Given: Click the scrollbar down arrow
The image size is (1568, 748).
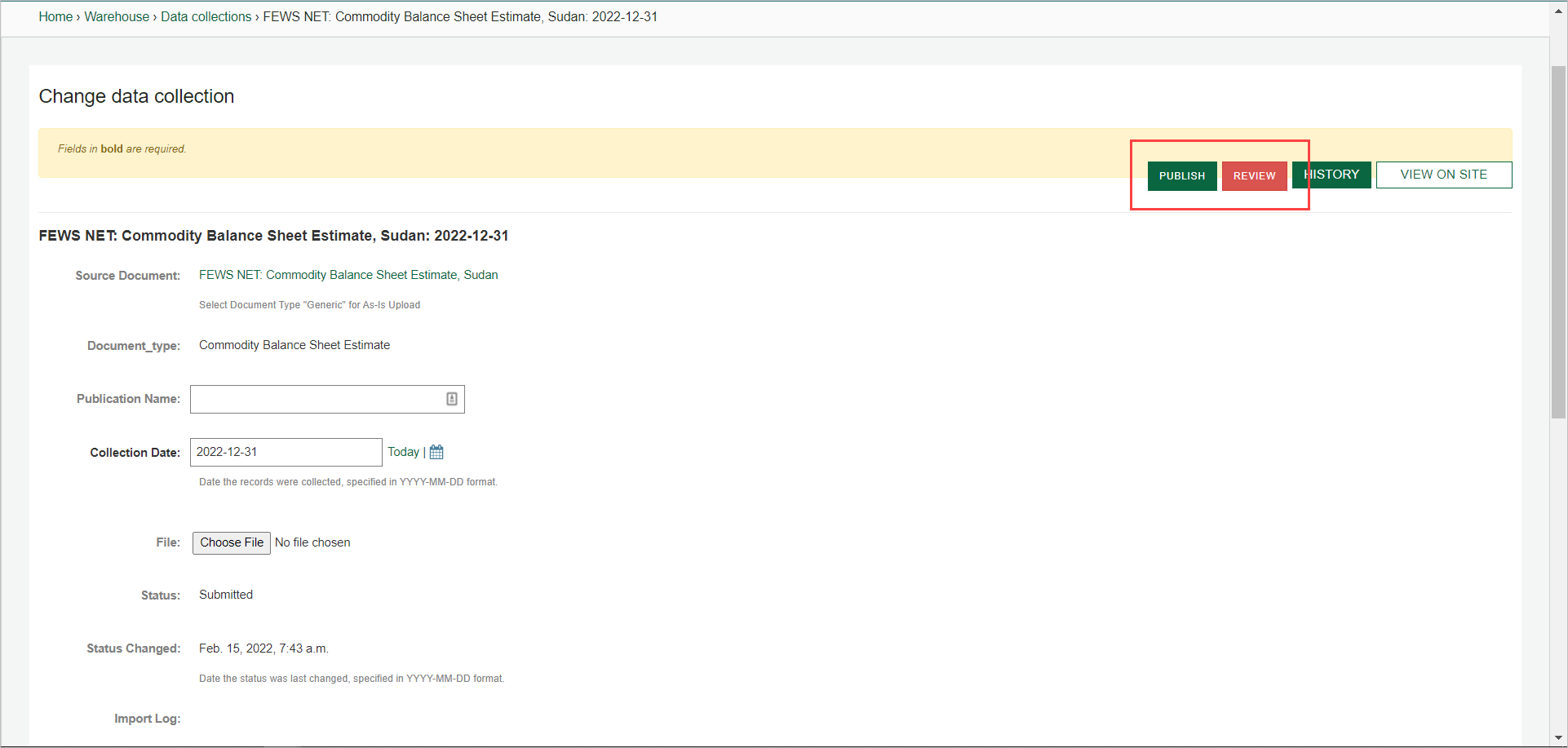Looking at the screenshot, I should [1558, 738].
